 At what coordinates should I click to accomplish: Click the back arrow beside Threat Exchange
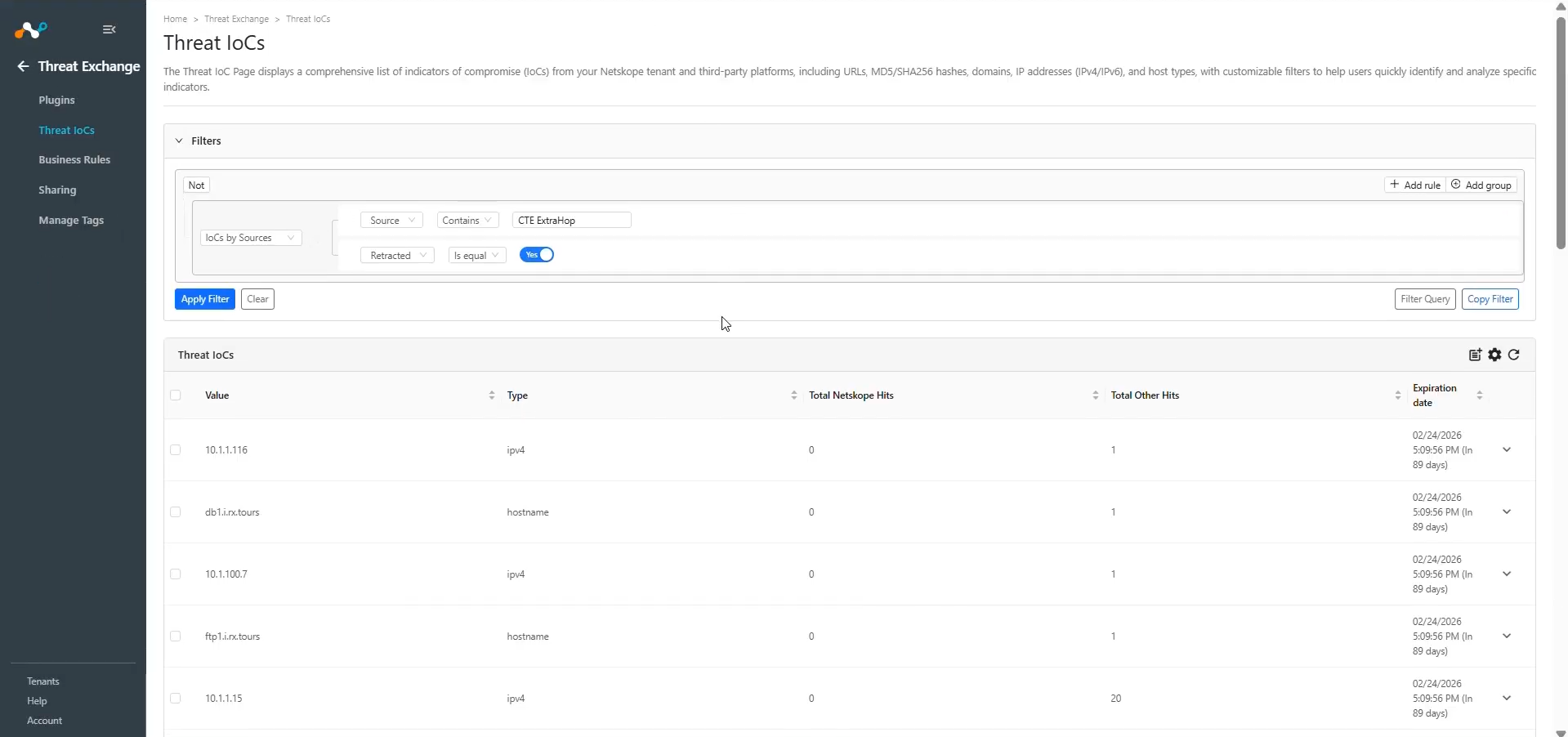point(23,66)
